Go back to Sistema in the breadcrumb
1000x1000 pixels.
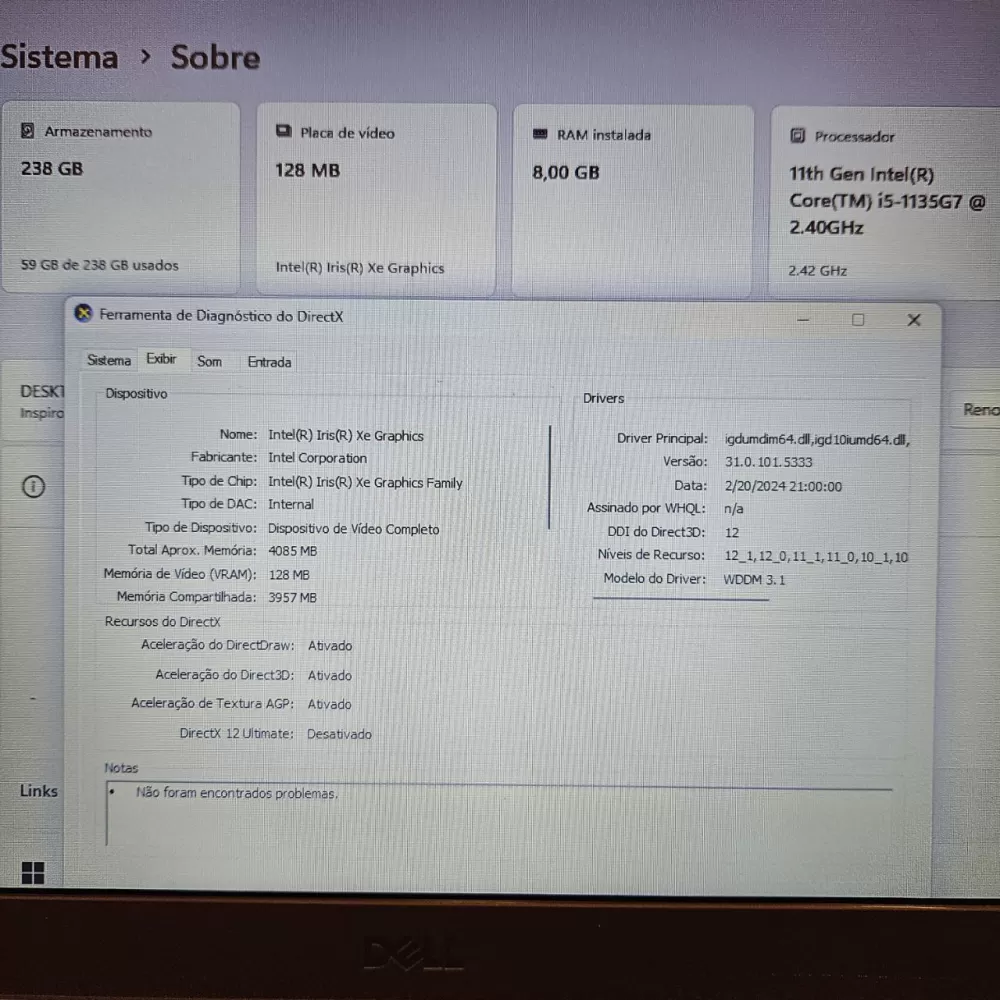[59, 57]
